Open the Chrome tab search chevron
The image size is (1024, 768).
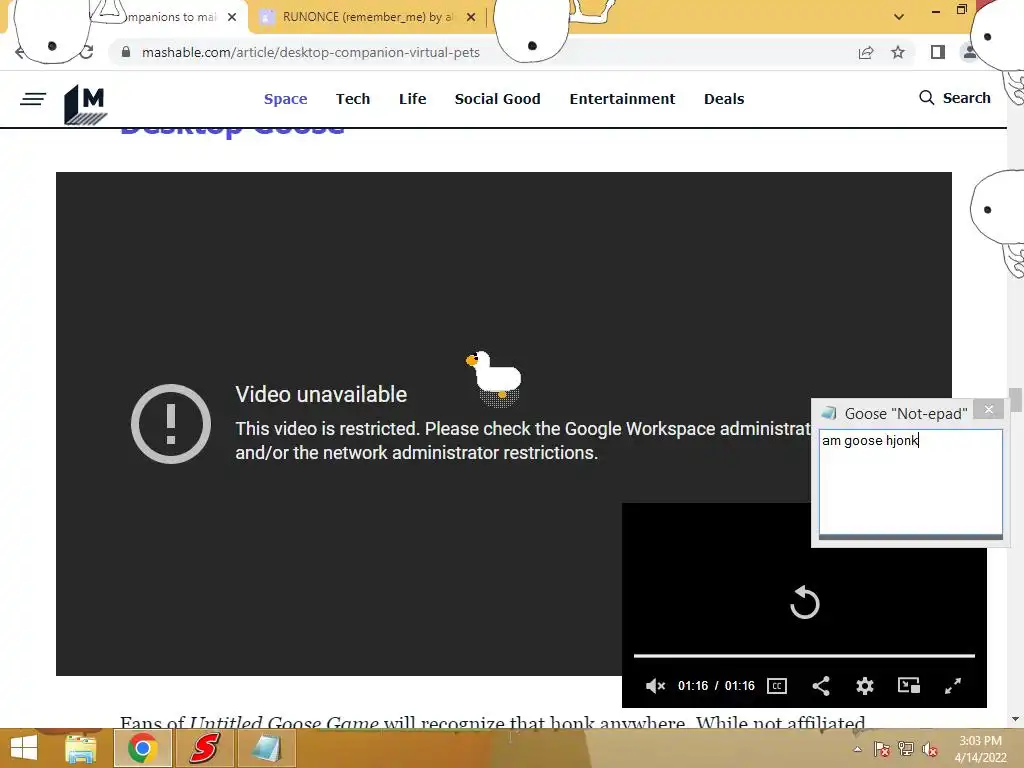(899, 17)
